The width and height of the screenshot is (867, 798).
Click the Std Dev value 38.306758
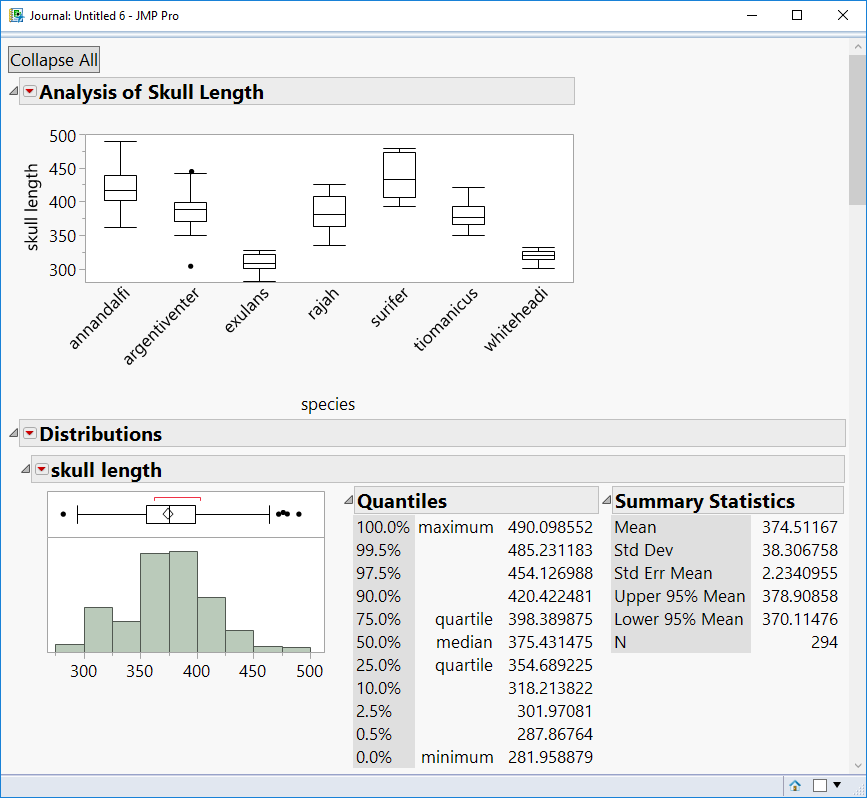pyautogui.click(x=800, y=550)
